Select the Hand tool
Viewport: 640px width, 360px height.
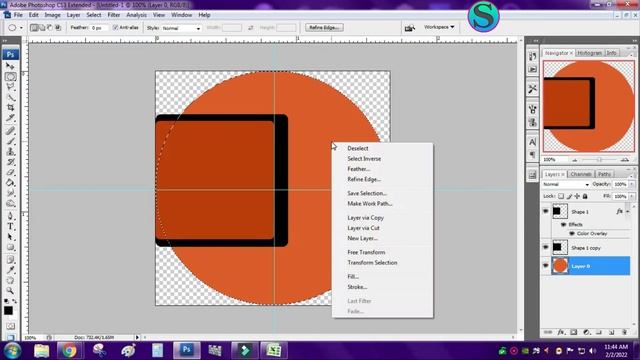coord(10,280)
